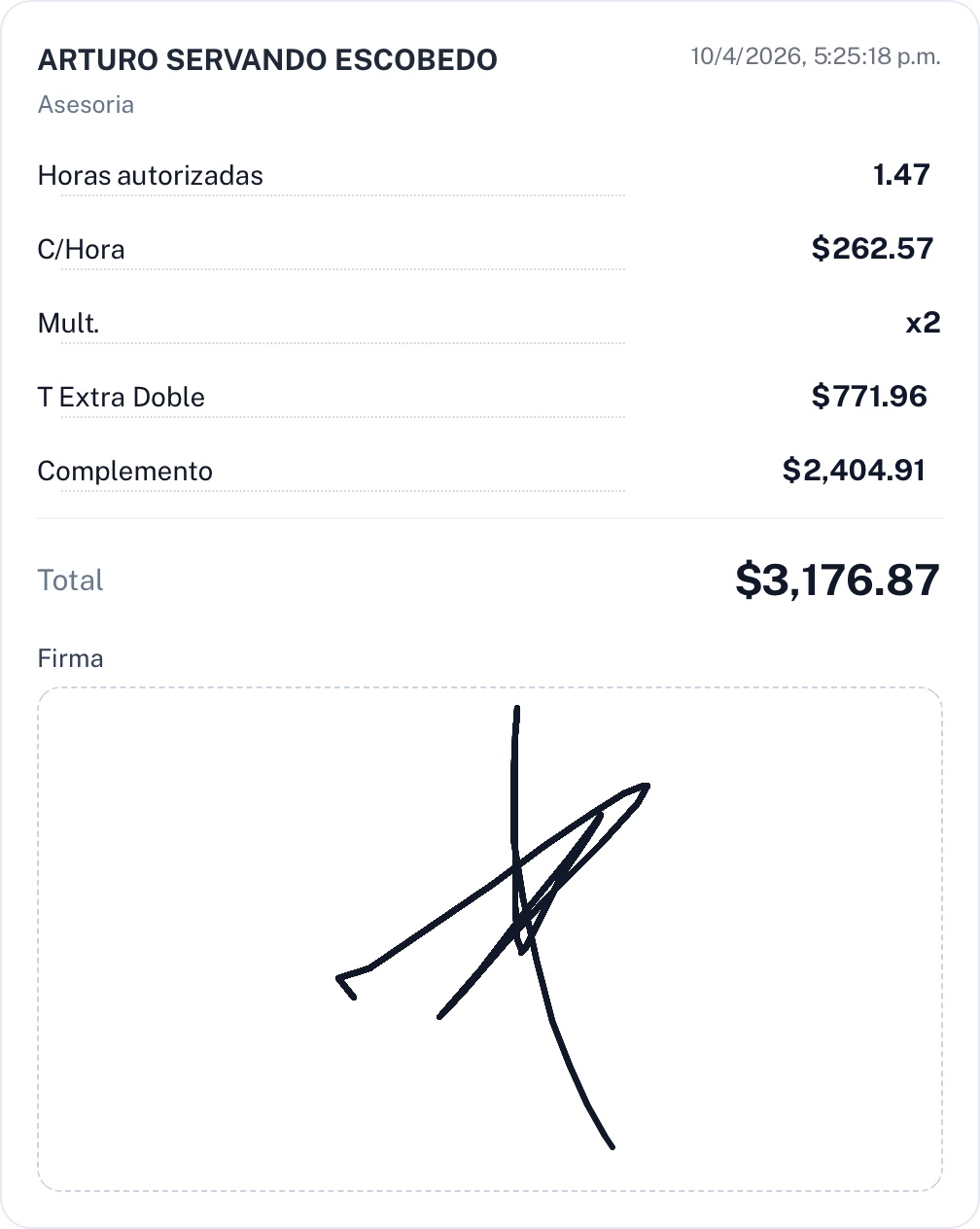
Task: Select the T Extra Doble label
Action: click(x=121, y=398)
